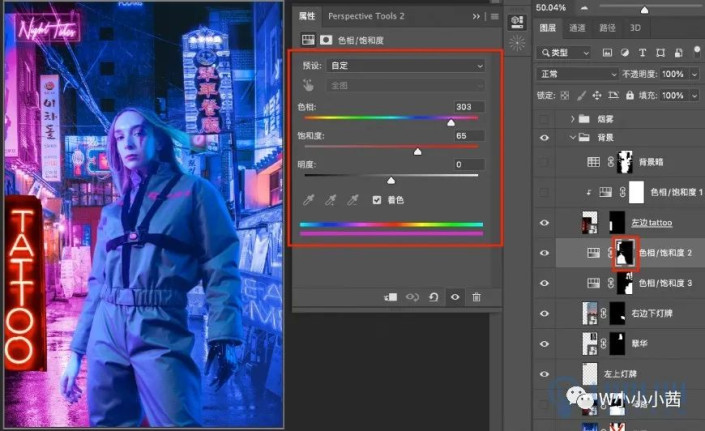
Task: Click the zoom slider handle at top
Action: click(644, 9)
